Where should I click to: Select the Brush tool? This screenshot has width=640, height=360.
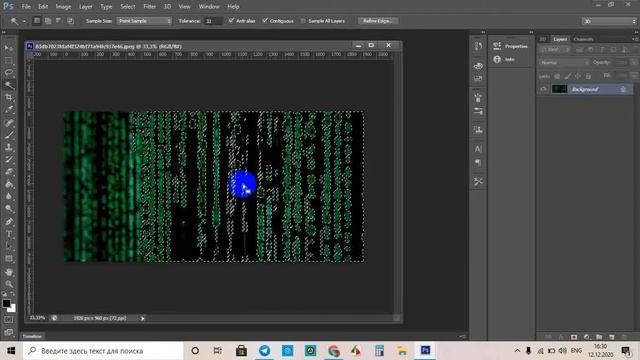pos(9,135)
